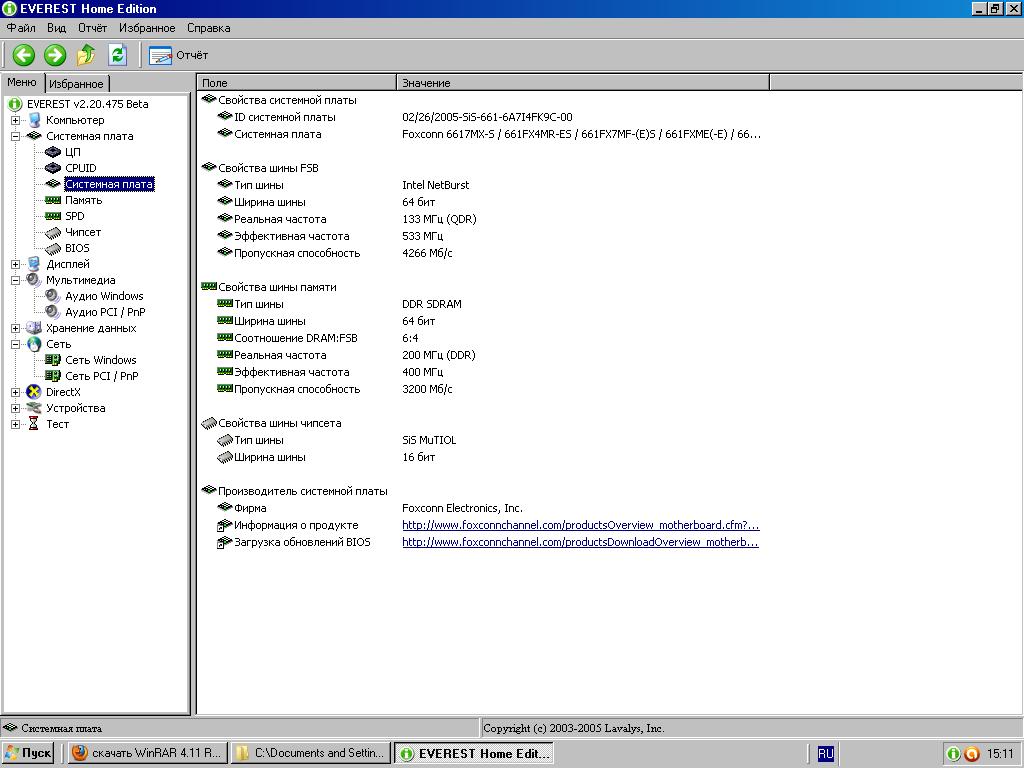Select SPD in the sidebar tree
The width and height of the screenshot is (1024, 768).
pos(74,216)
